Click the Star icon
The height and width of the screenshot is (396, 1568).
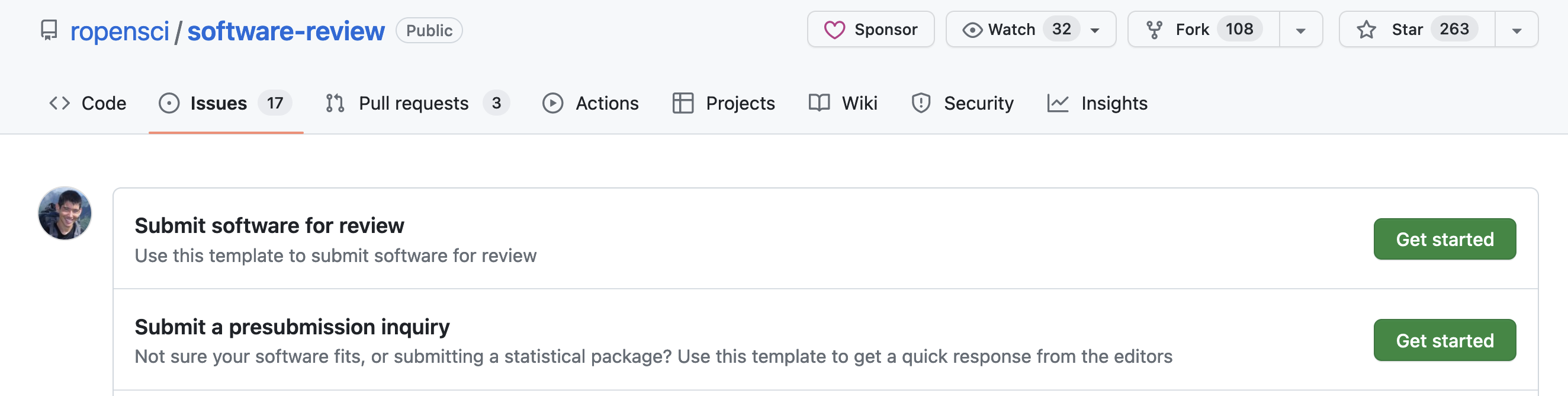tap(1367, 30)
